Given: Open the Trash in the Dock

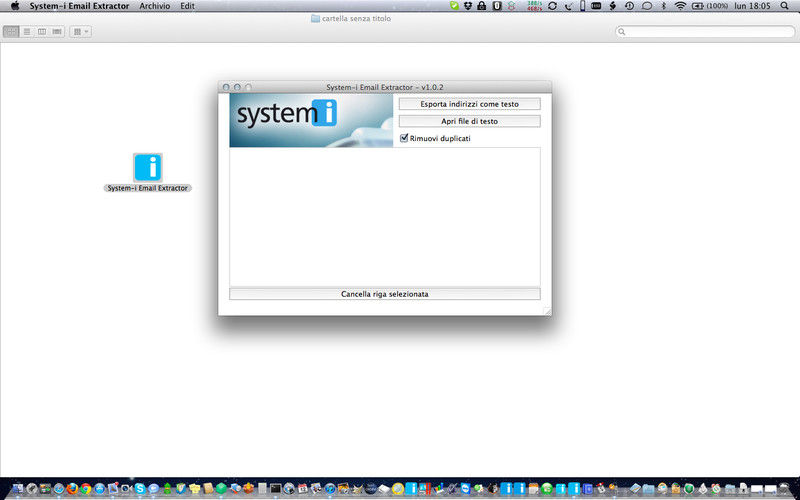Looking at the screenshot, I should coord(784,488).
